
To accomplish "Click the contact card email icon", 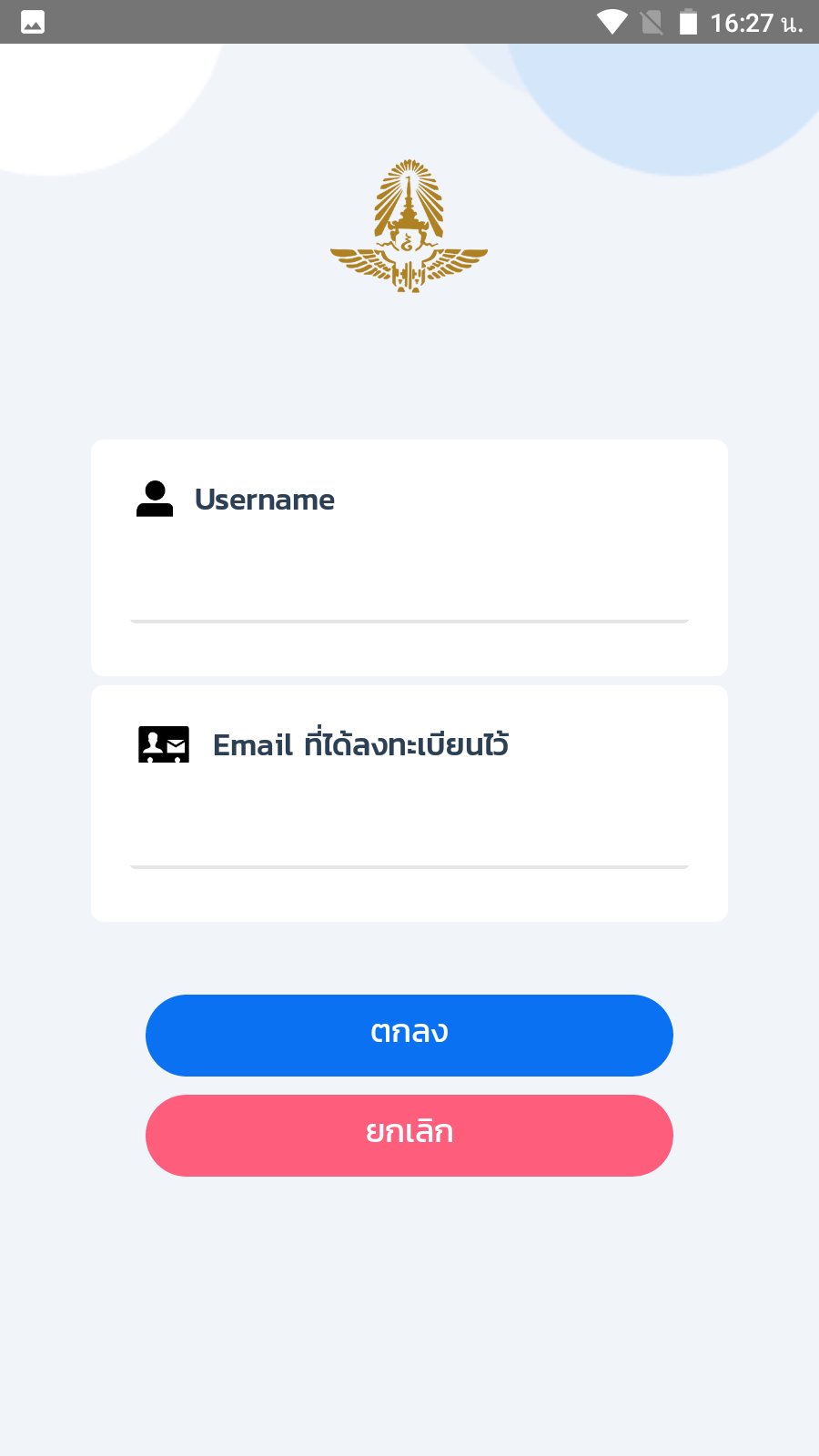I will point(164,744).
